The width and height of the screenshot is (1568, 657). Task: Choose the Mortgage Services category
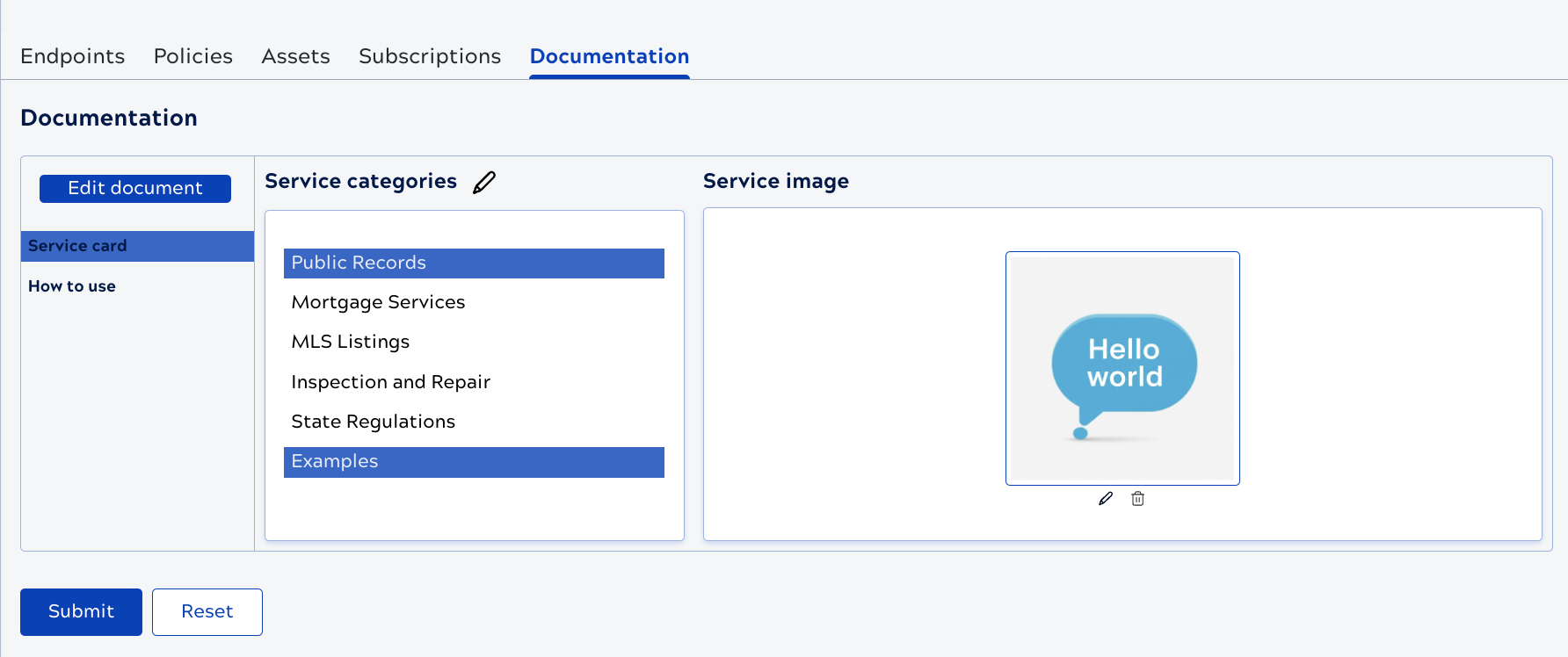[378, 302]
